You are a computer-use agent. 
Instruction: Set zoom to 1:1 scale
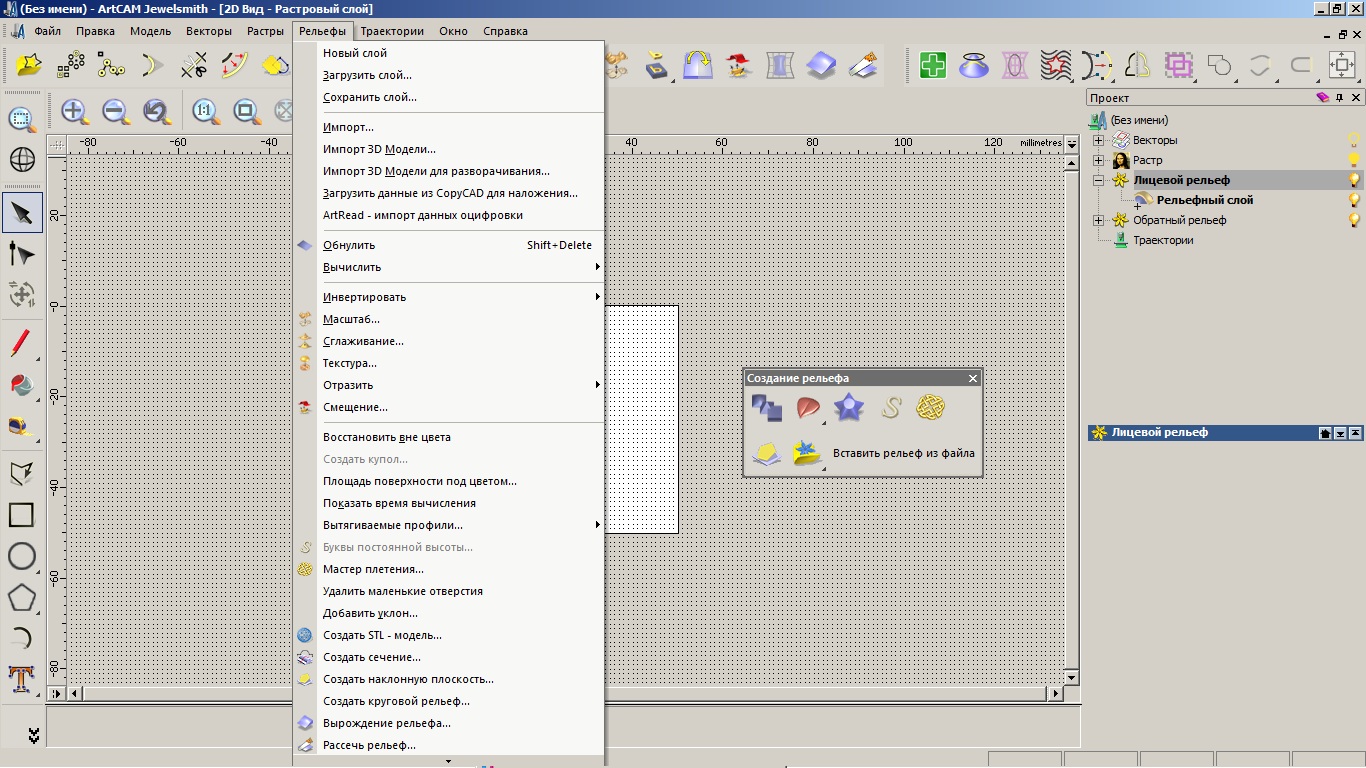tap(205, 111)
